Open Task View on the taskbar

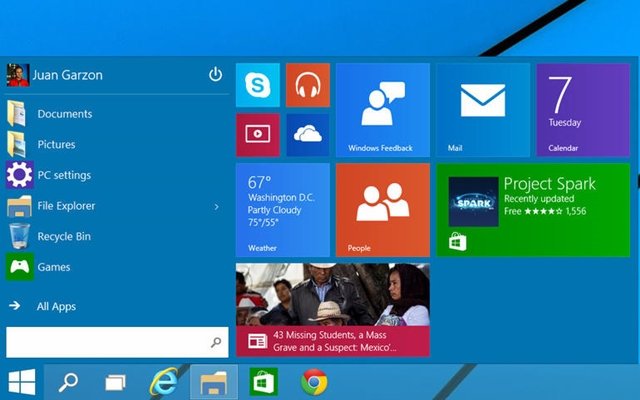116,383
